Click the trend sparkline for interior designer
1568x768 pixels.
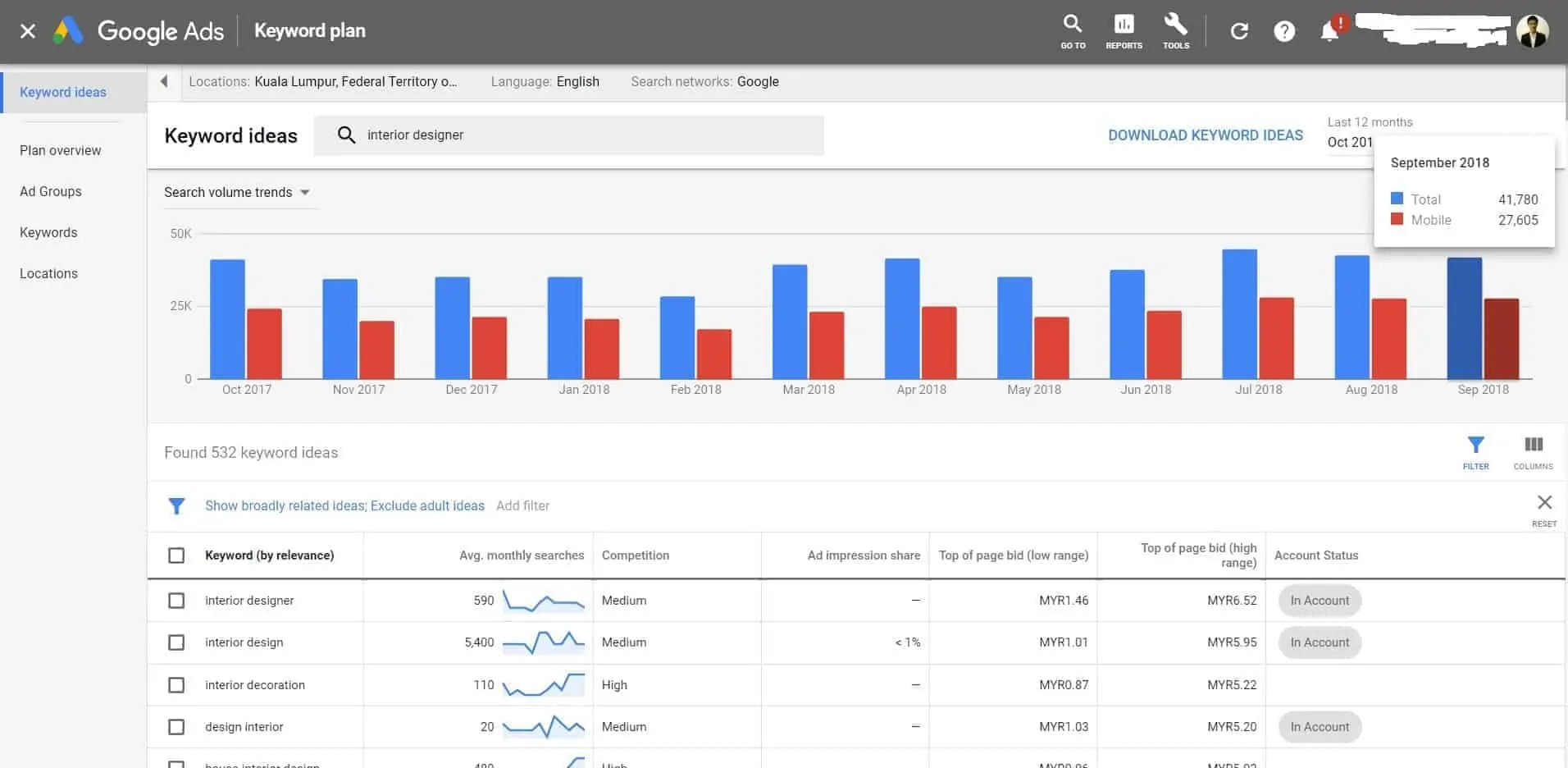[x=543, y=601]
